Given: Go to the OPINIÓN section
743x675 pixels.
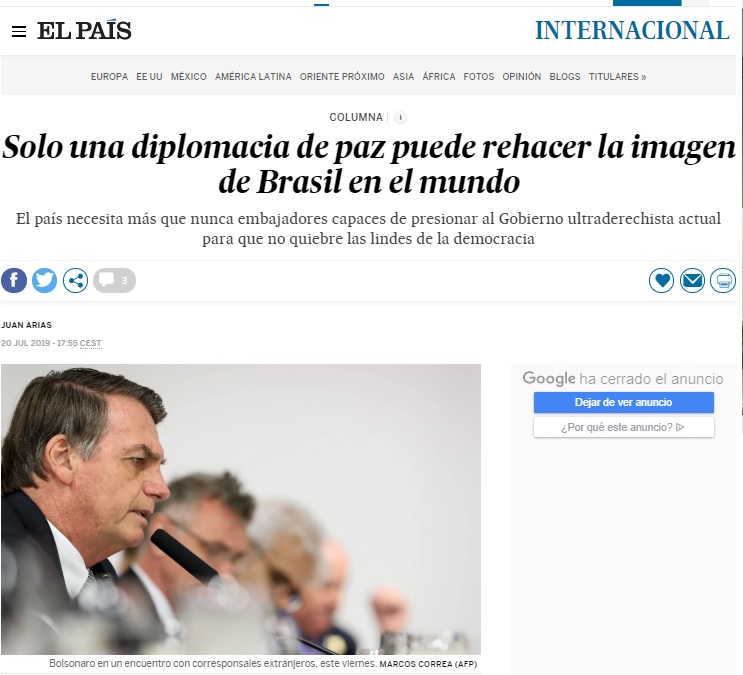Looking at the screenshot, I should pos(522,77).
